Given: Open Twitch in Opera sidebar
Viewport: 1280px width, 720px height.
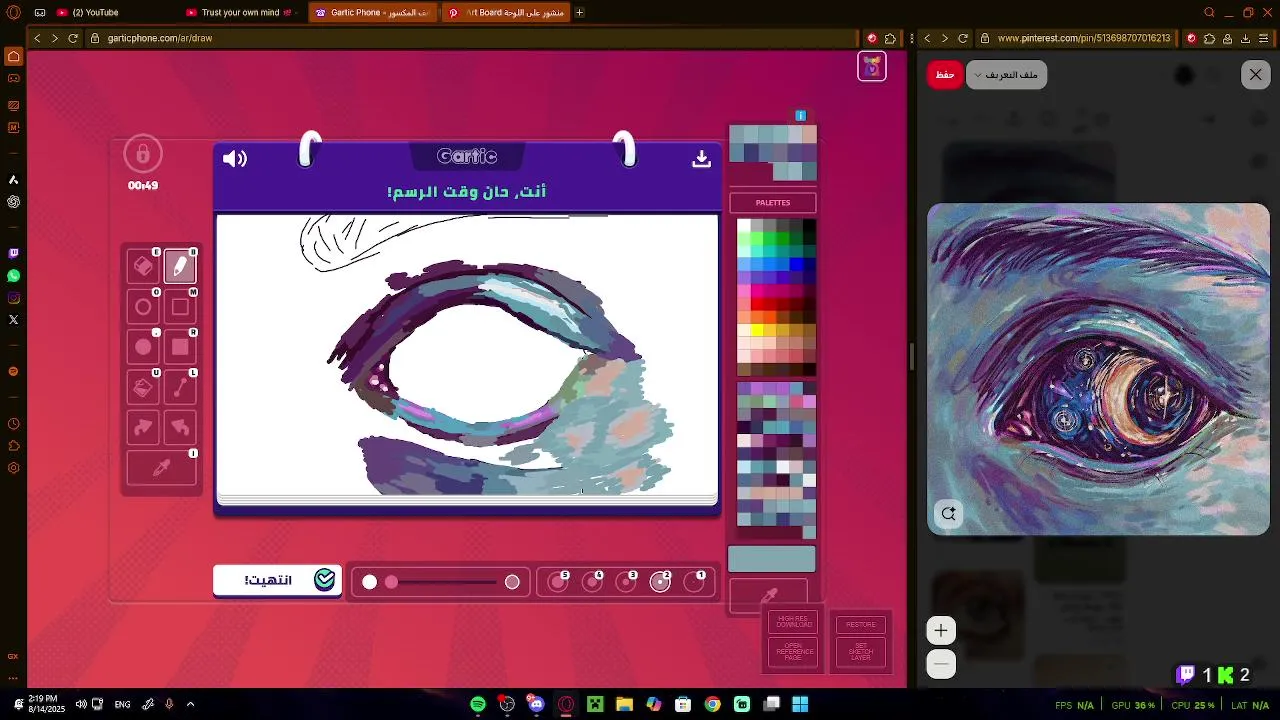Looking at the screenshot, I should click(x=13, y=254).
